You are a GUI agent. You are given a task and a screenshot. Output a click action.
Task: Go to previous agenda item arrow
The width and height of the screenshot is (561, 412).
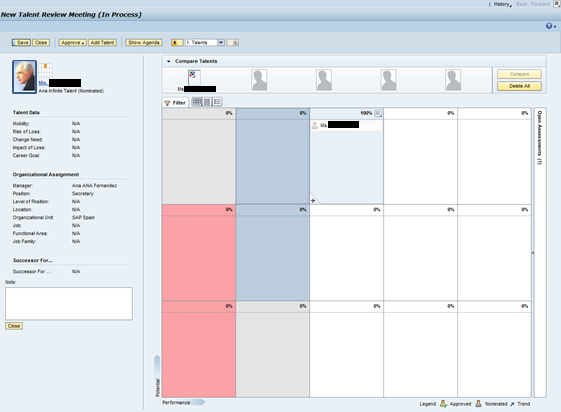click(x=177, y=43)
